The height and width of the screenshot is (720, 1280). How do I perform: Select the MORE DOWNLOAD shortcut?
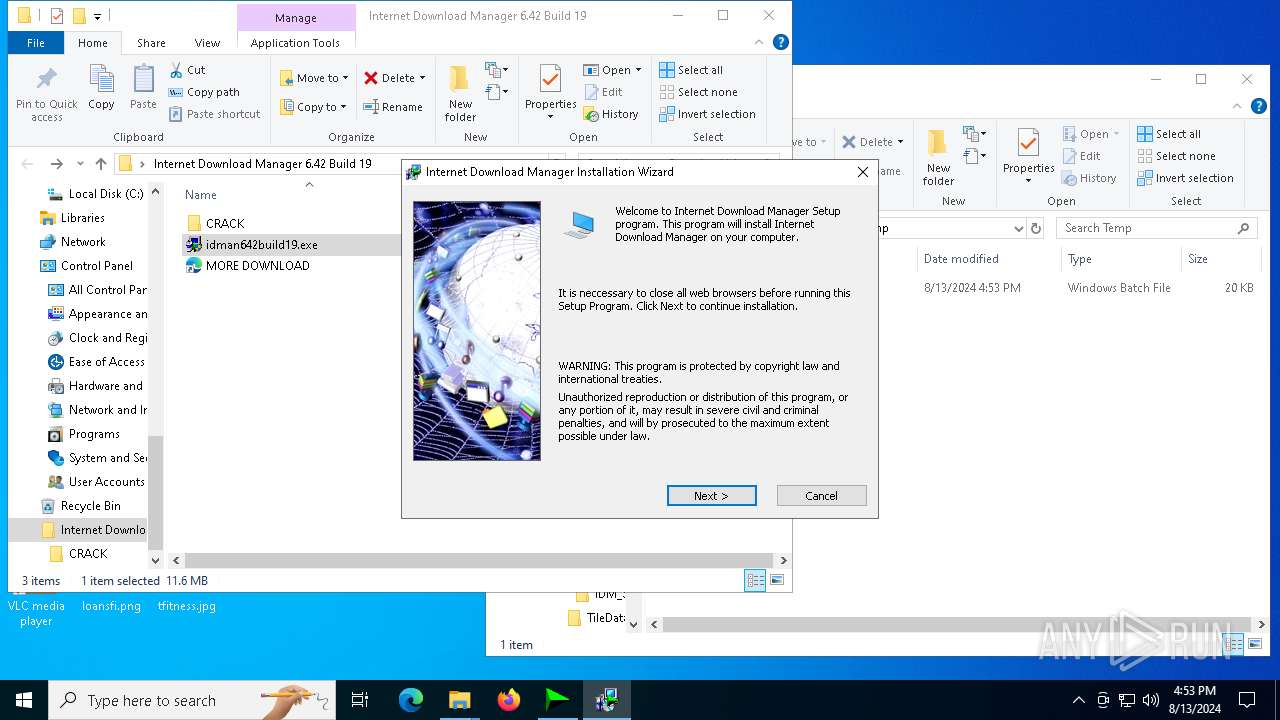247,265
